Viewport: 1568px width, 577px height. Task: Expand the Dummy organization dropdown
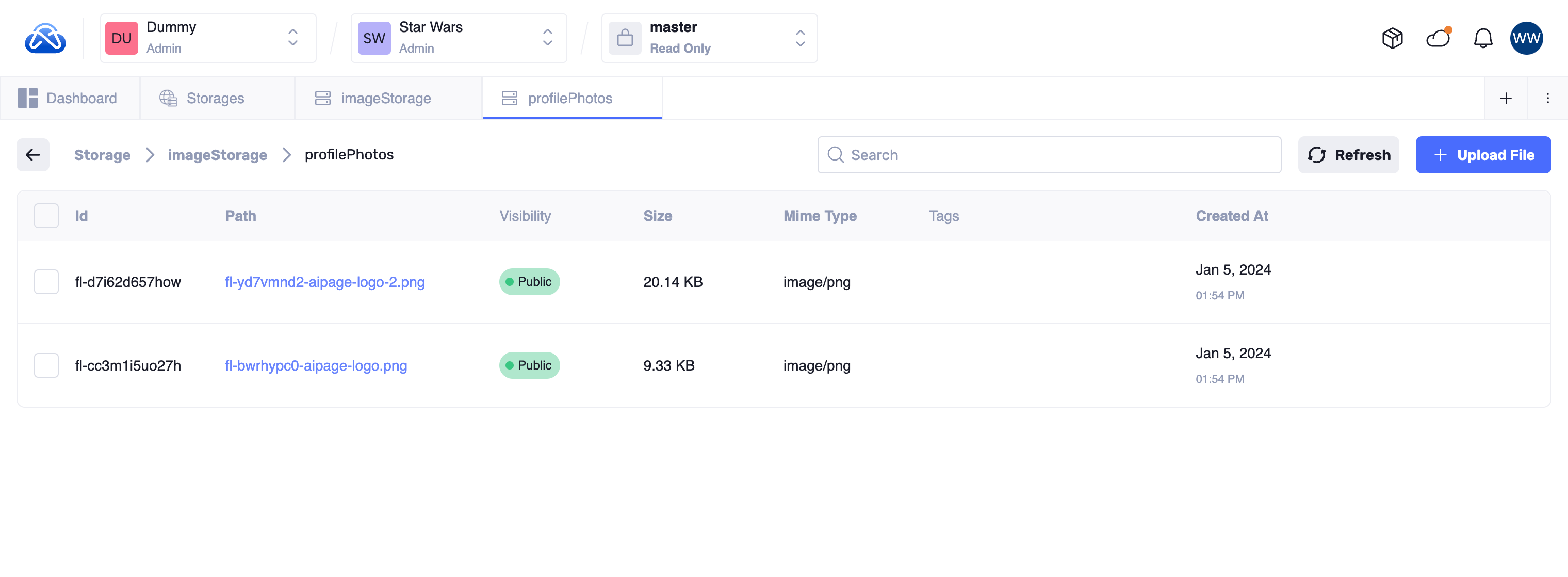[207, 38]
